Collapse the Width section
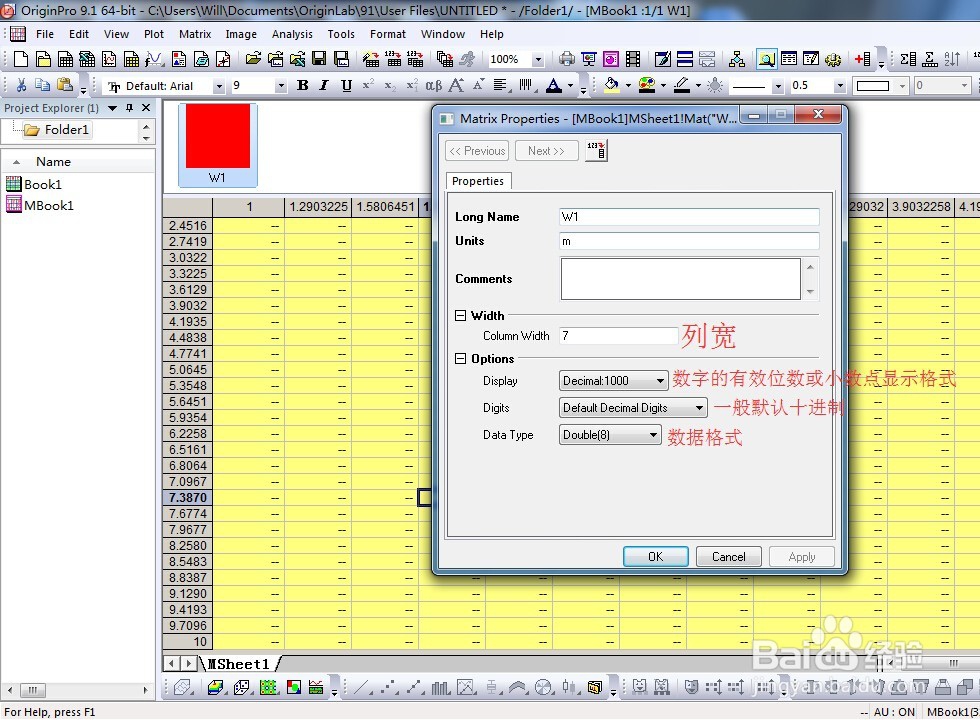 coord(461,316)
